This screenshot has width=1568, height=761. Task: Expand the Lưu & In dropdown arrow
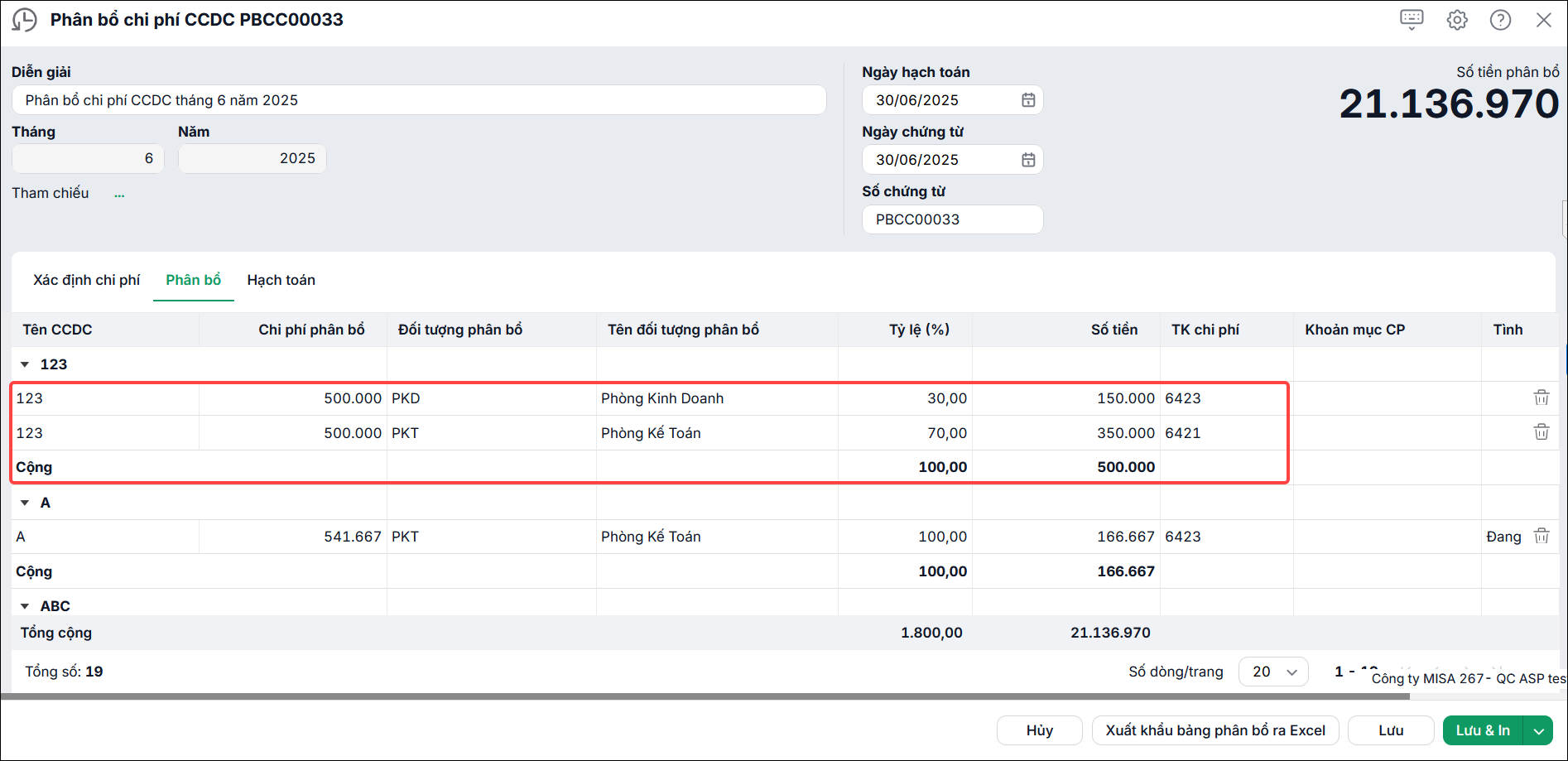(x=1538, y=730)
